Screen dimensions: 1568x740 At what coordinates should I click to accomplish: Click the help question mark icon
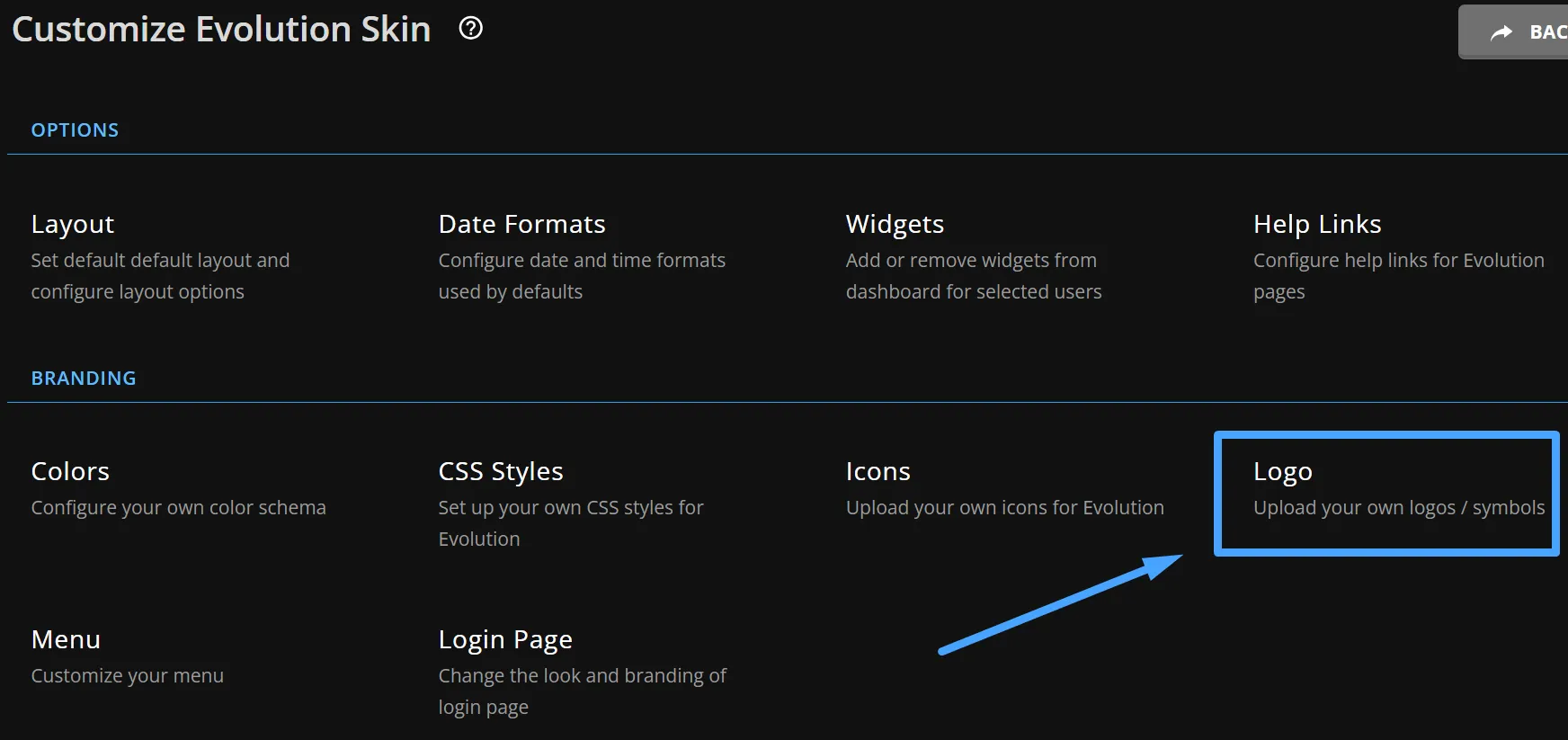(470, 29)
